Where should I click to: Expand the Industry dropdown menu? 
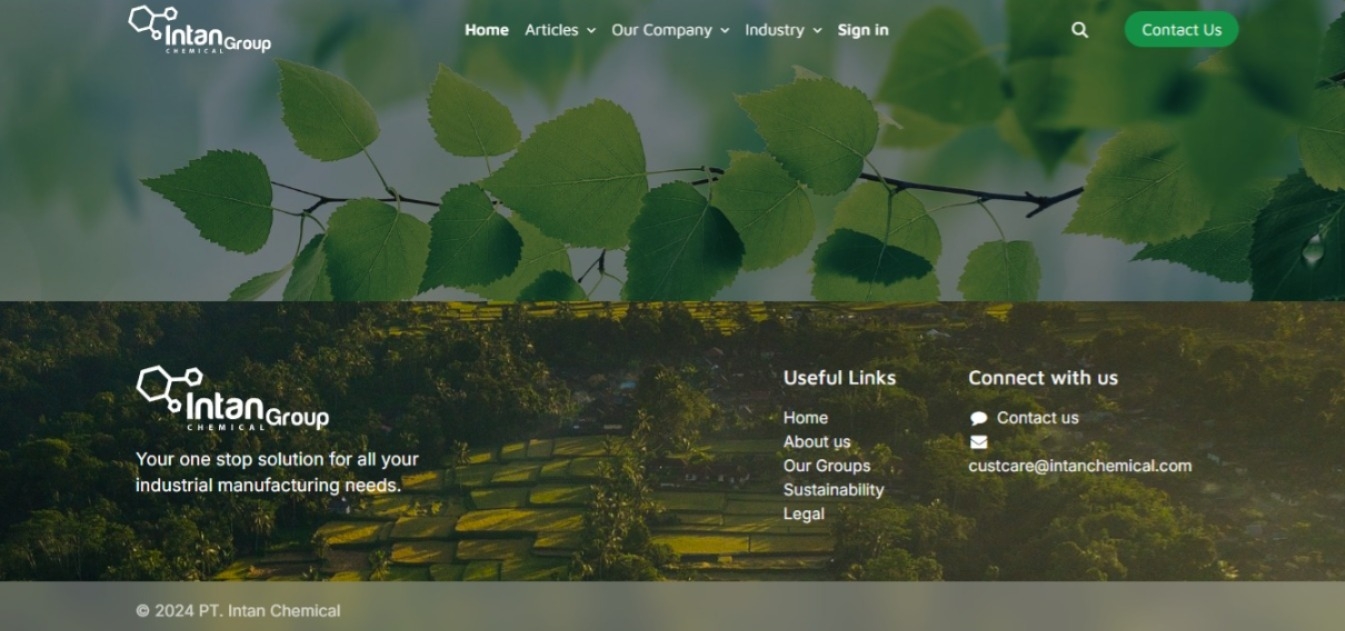tap(783, 30)
